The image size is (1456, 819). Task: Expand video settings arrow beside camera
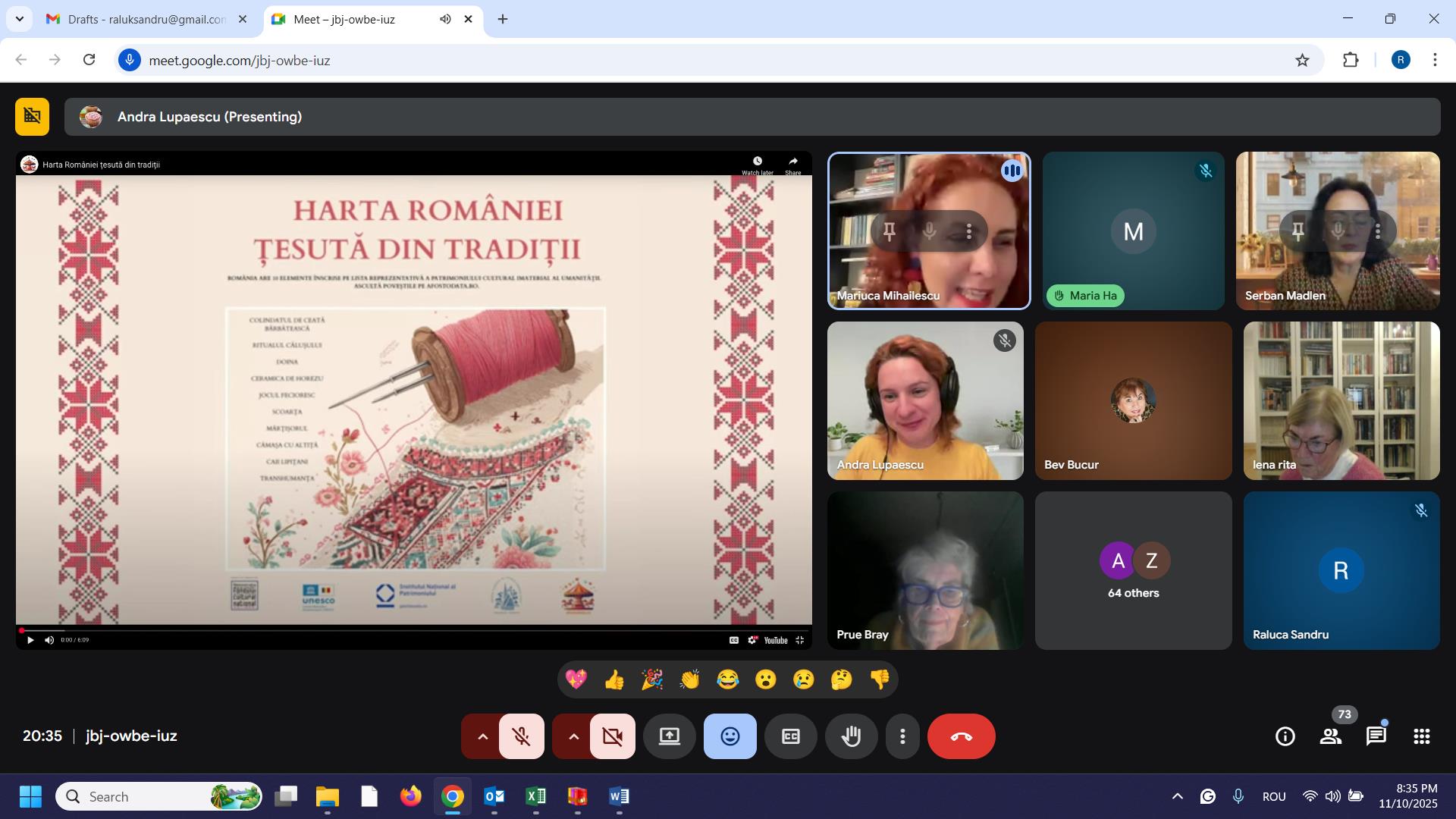(x=573, y=736)
